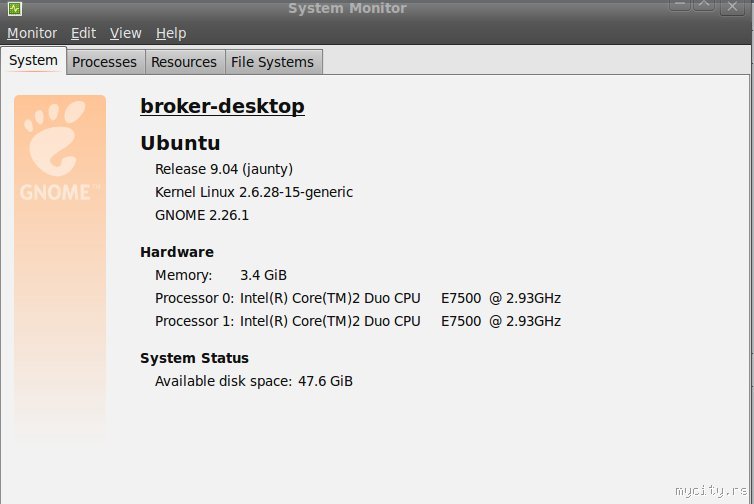Screen dimensions: 754x504
Task: Open the View menu
Action: click(x=125, y=33)
